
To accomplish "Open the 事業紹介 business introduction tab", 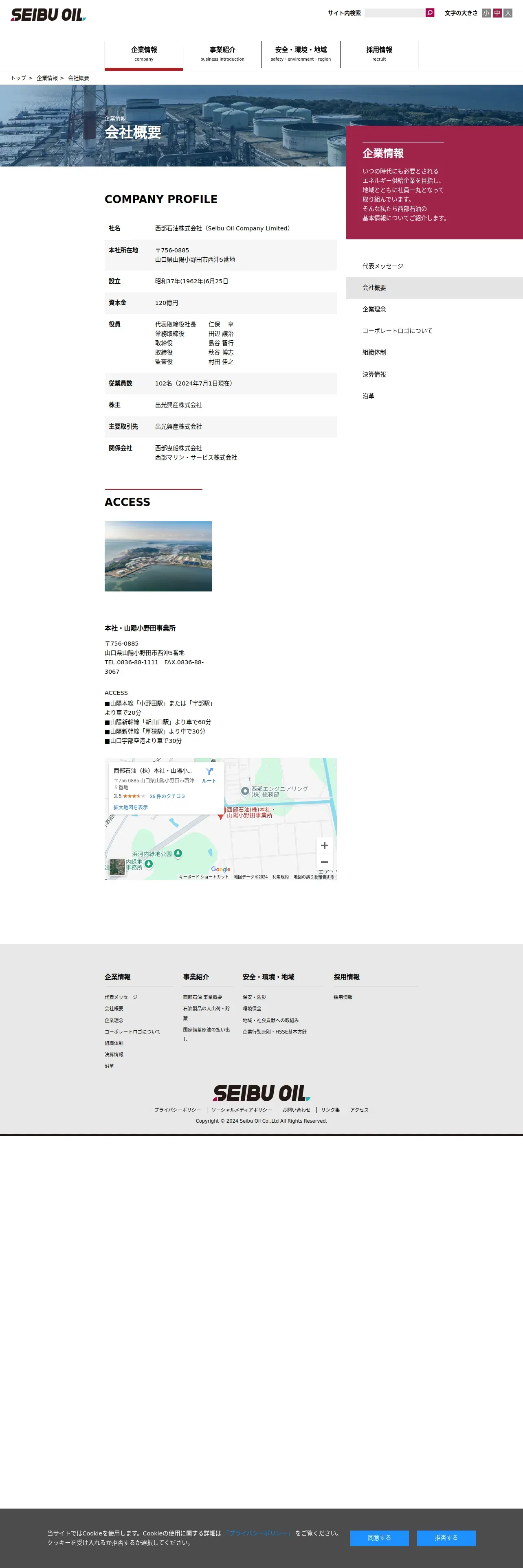I will [222, 54].
